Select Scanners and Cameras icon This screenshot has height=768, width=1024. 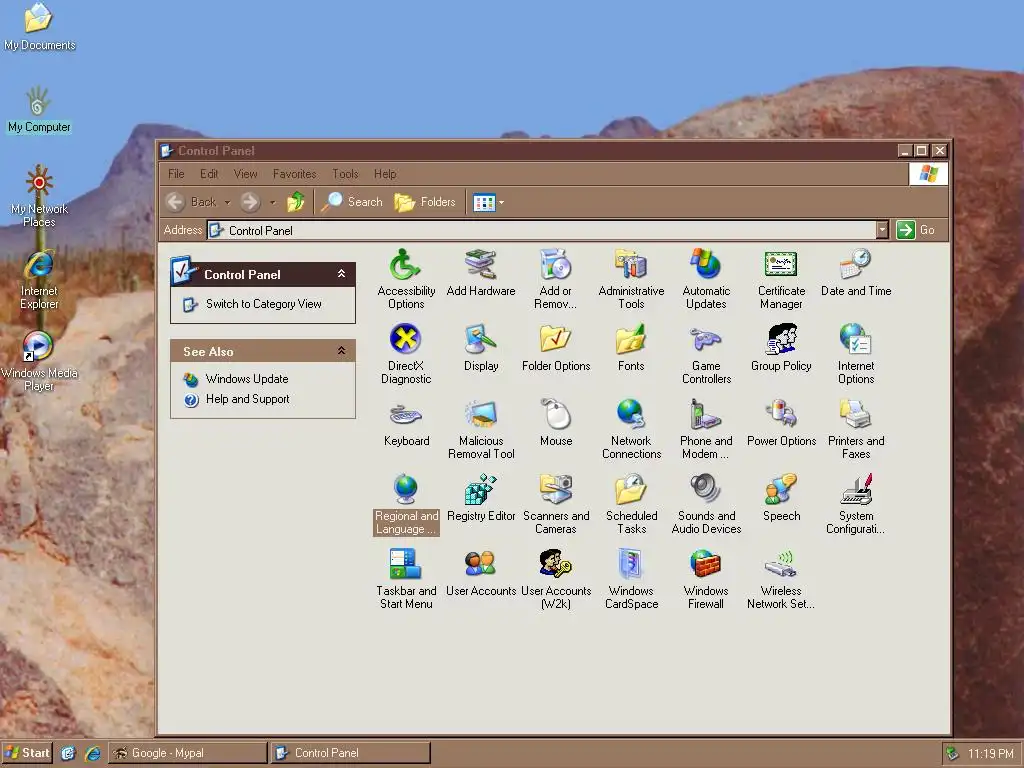coord(556,504)
